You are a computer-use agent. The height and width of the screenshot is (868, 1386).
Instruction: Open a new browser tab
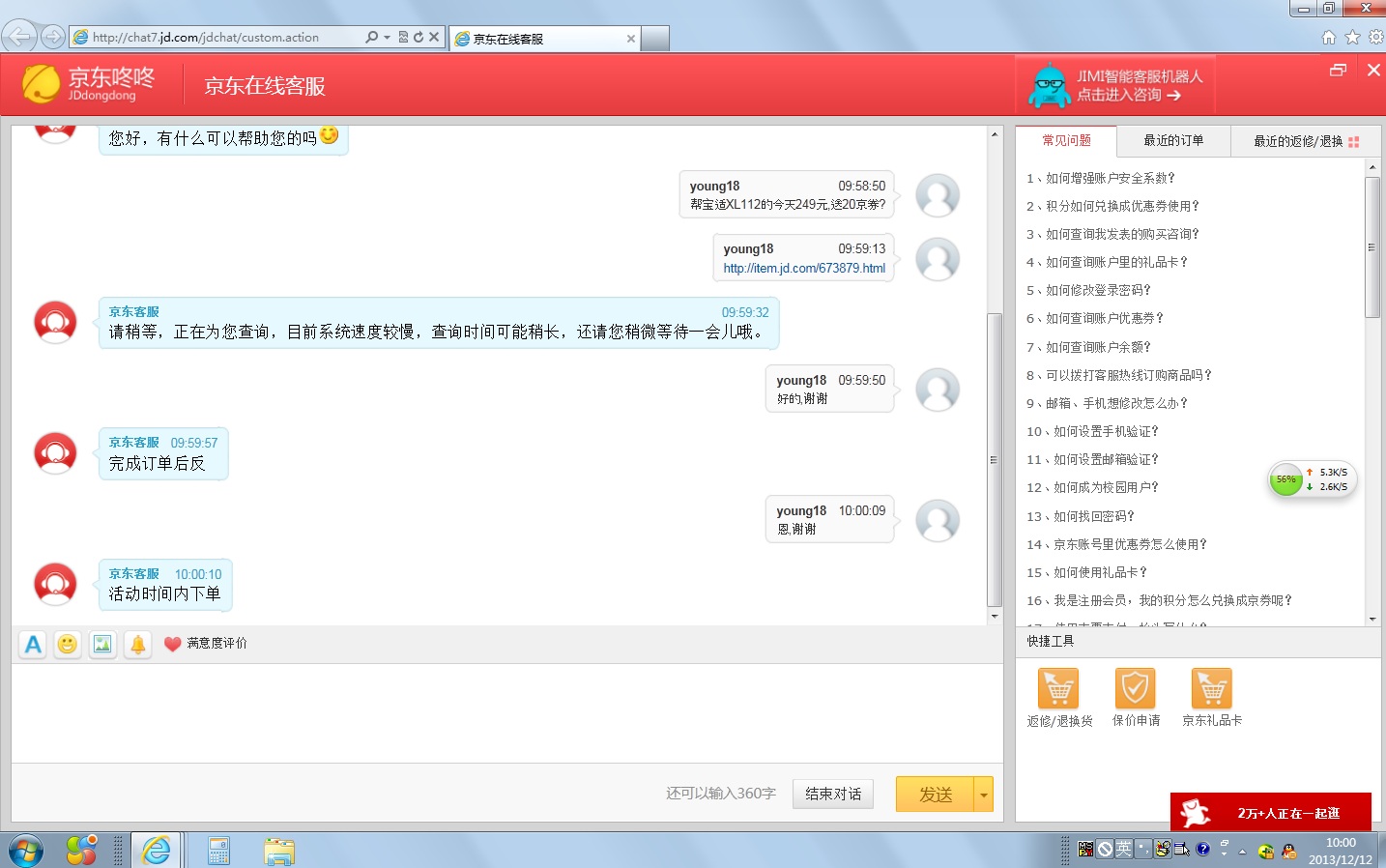[655, 39]
